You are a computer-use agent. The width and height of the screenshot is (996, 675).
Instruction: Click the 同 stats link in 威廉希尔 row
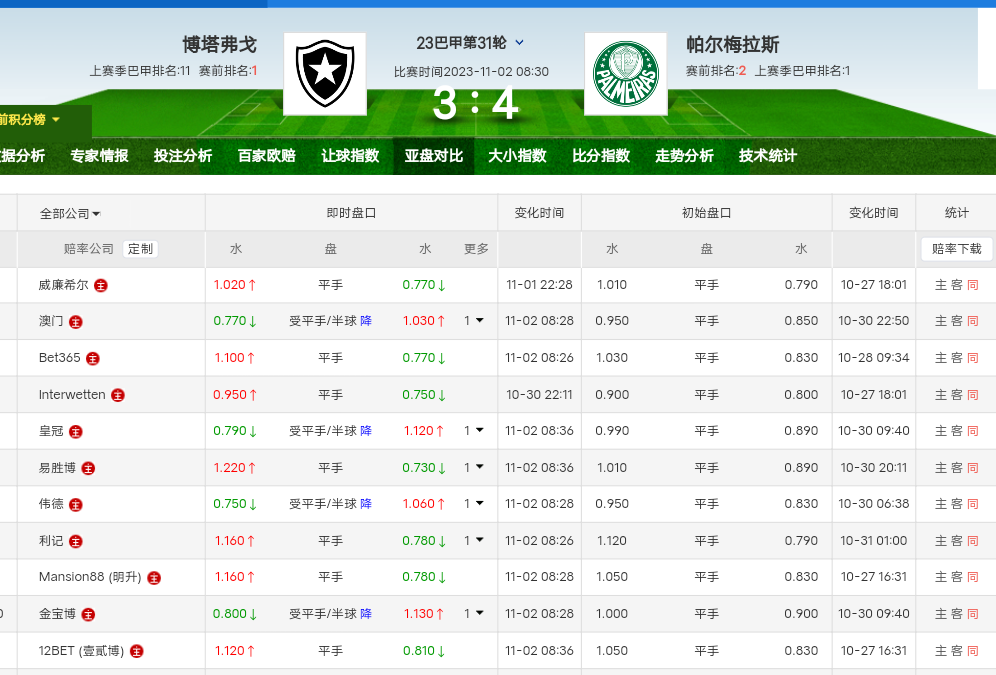pyautogui.click(x=973, y=285)
